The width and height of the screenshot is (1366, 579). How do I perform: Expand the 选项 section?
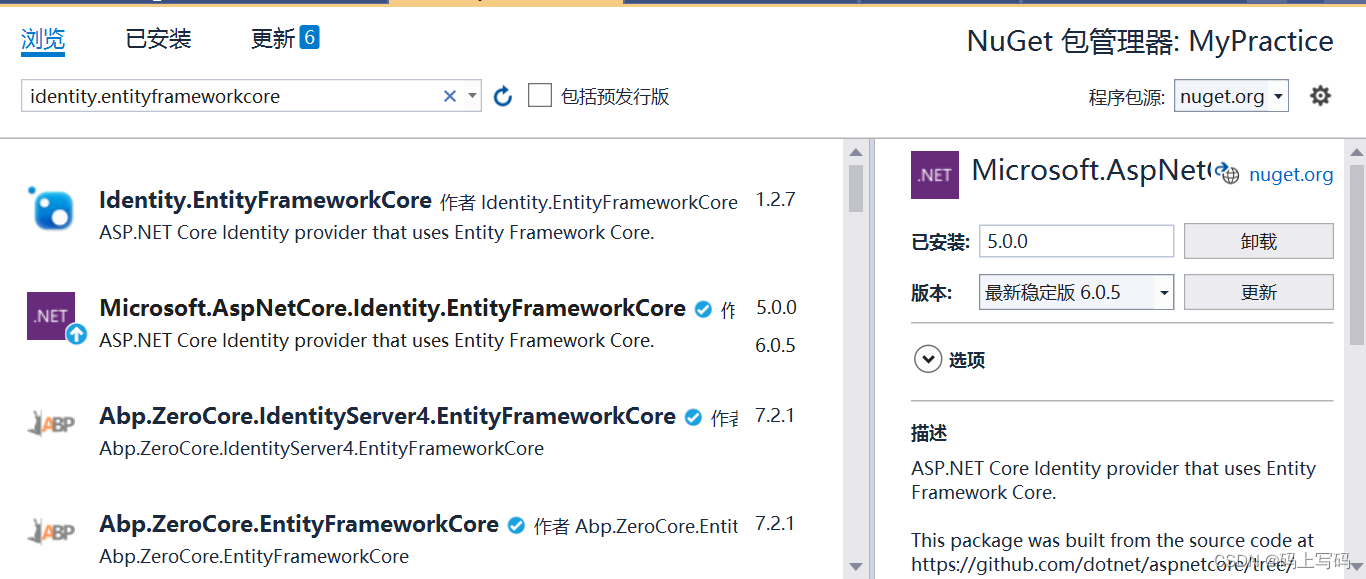pos(928,359)
